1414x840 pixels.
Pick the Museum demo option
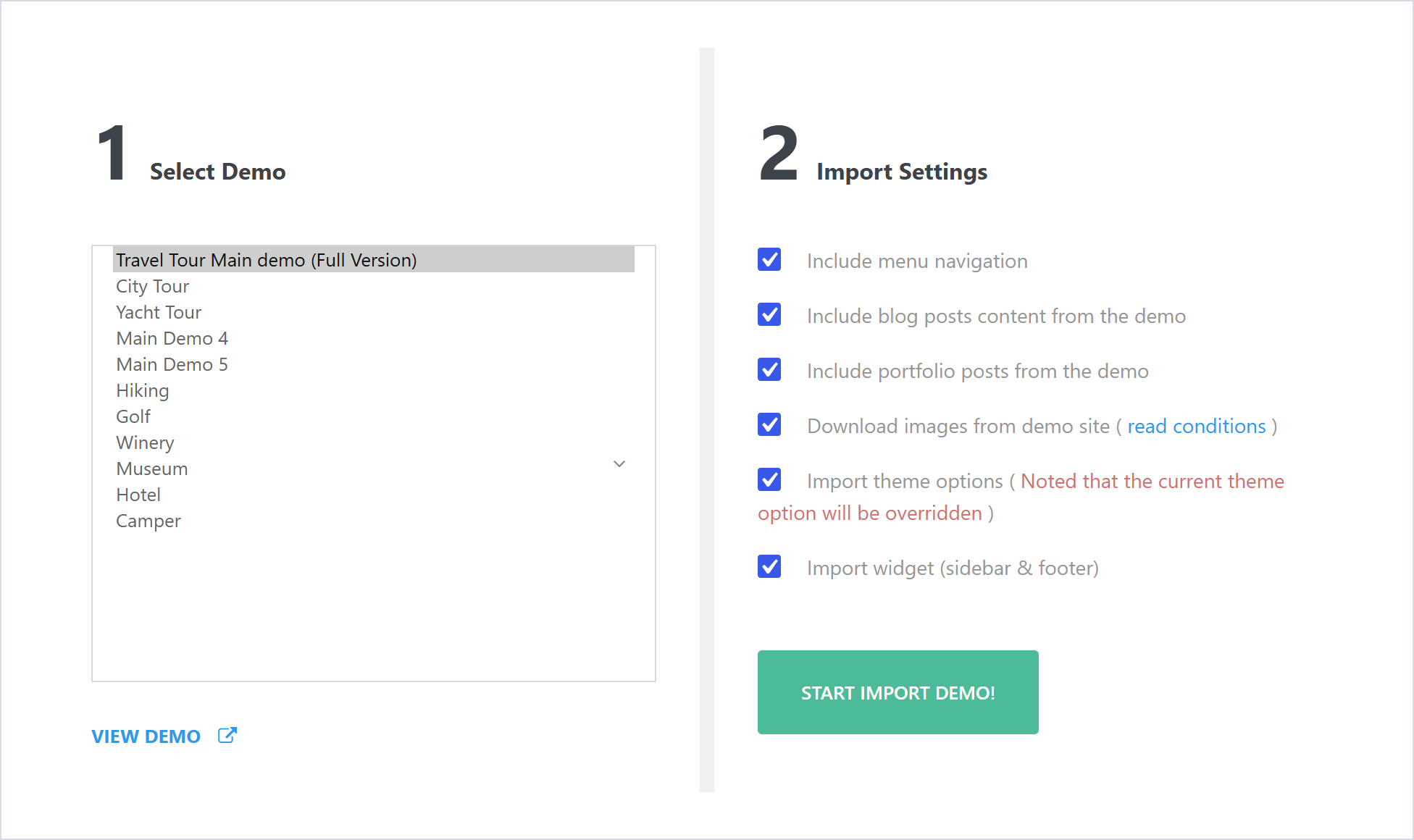(374, 468)
